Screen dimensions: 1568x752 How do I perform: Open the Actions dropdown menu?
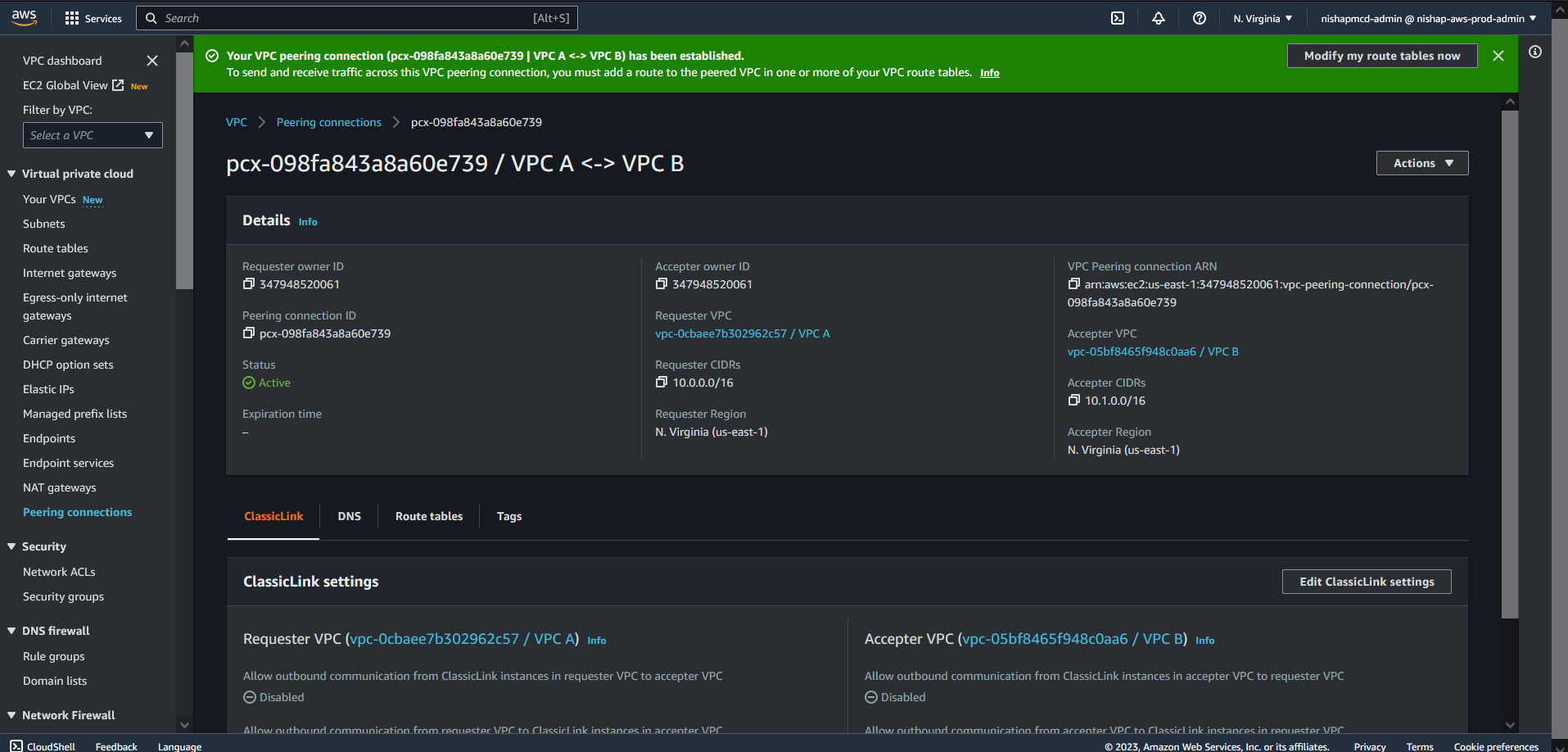[x=1422, y=163]
